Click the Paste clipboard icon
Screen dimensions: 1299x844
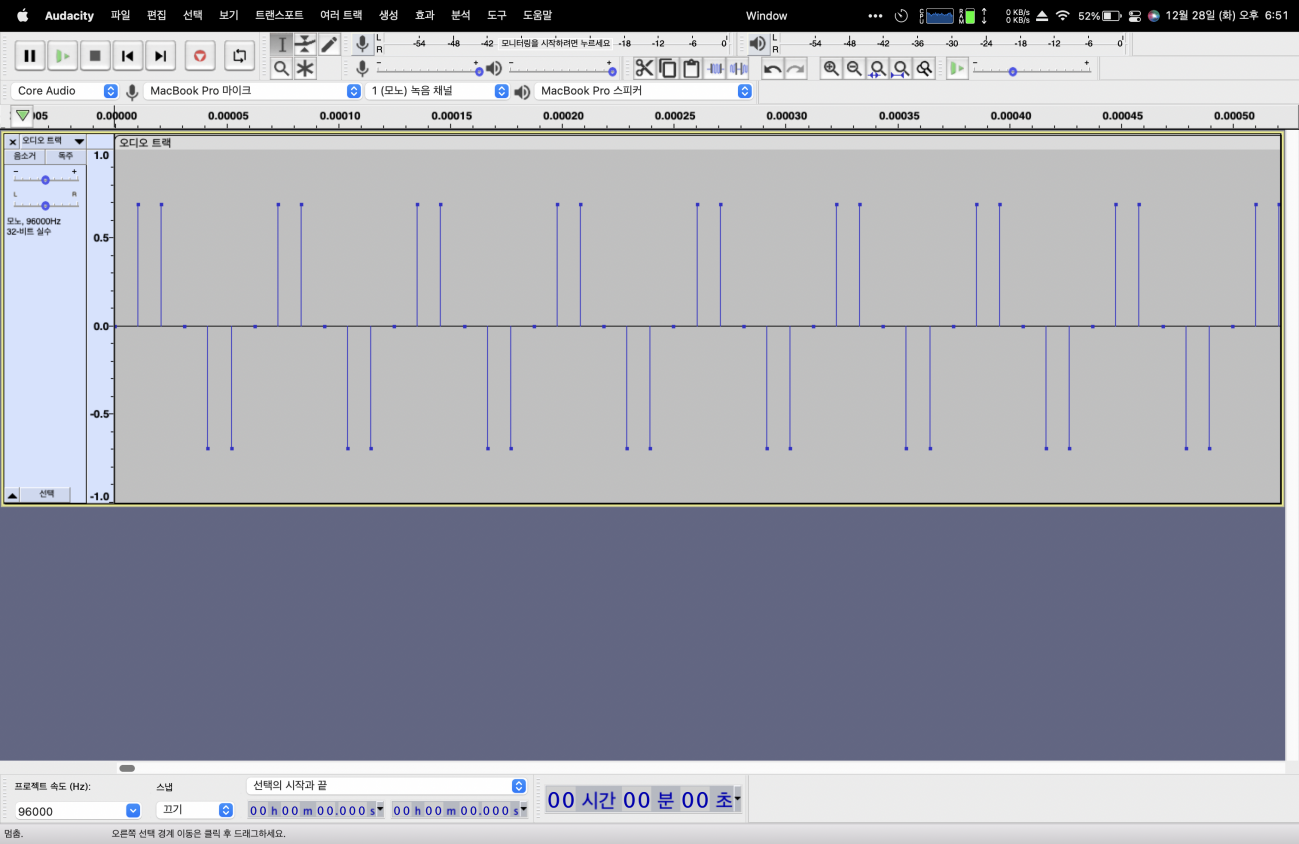click(691, 68)
